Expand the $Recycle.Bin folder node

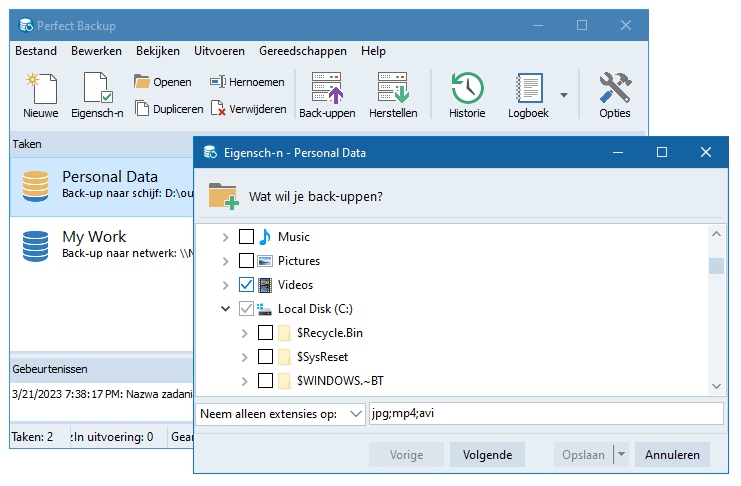pyautogui.click(x=245, y=333)
